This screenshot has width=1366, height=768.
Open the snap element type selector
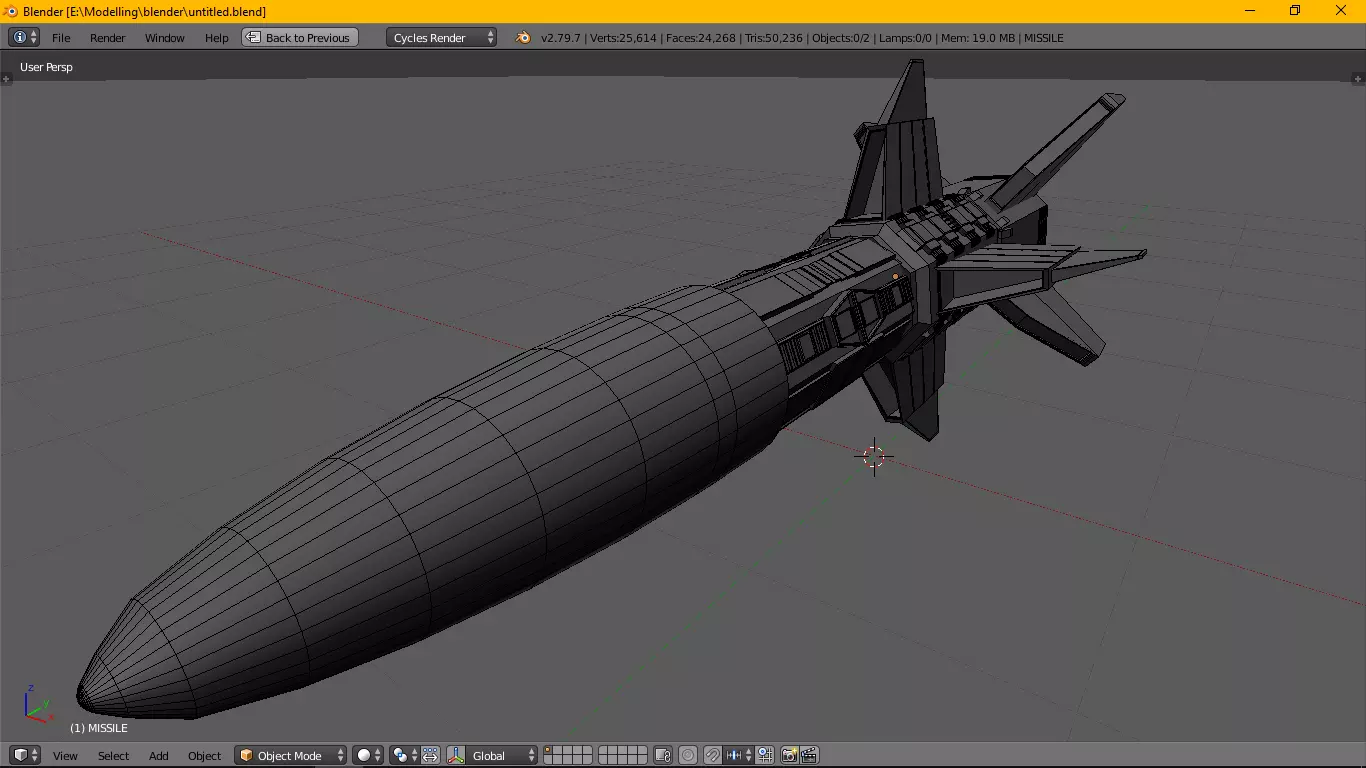738,755
